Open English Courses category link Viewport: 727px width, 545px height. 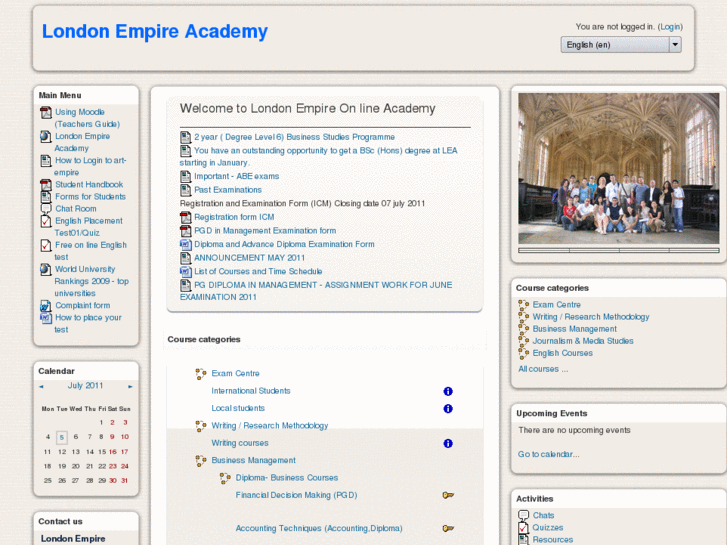[562, 353]
